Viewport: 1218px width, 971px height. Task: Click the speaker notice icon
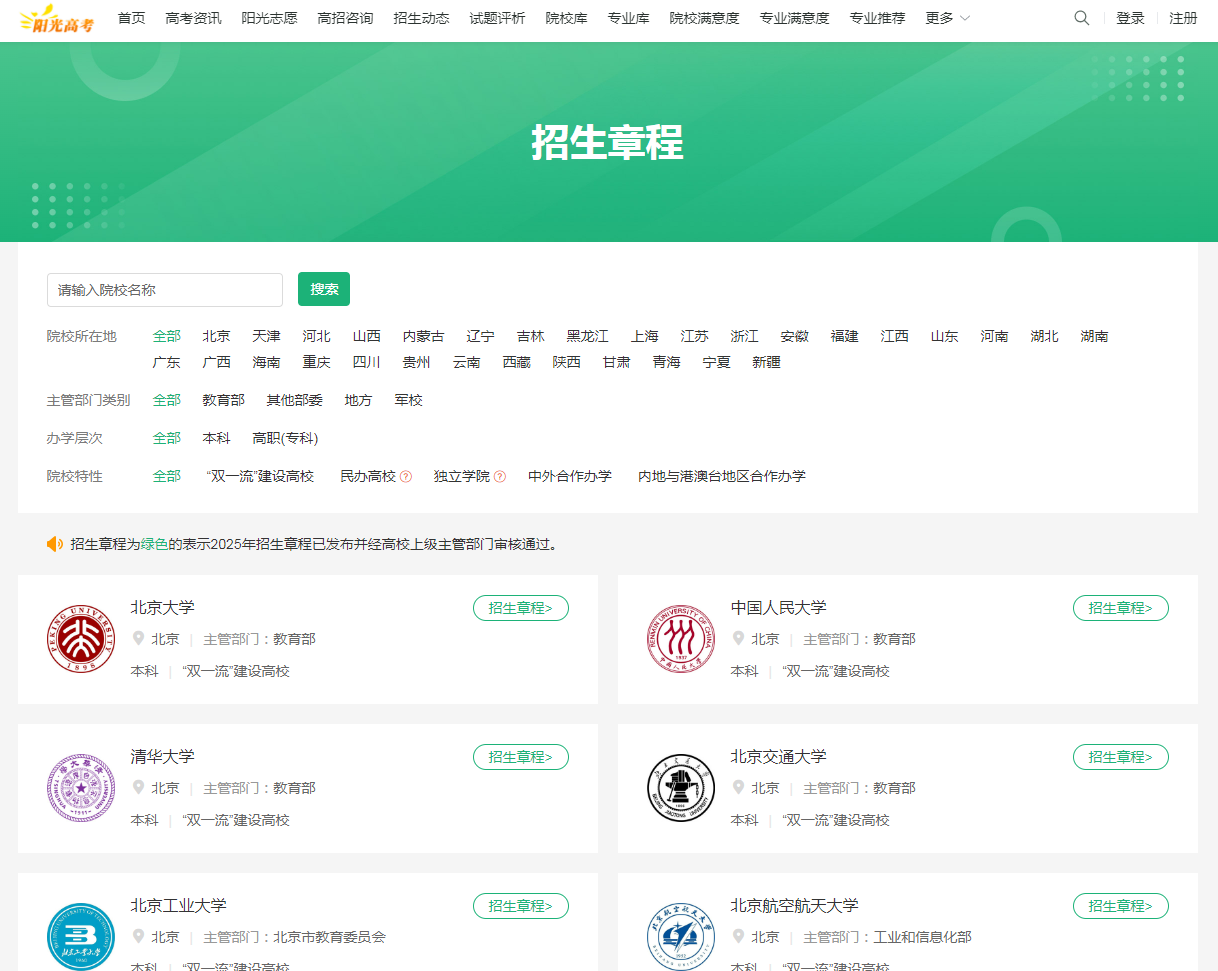tap(55, 544)
